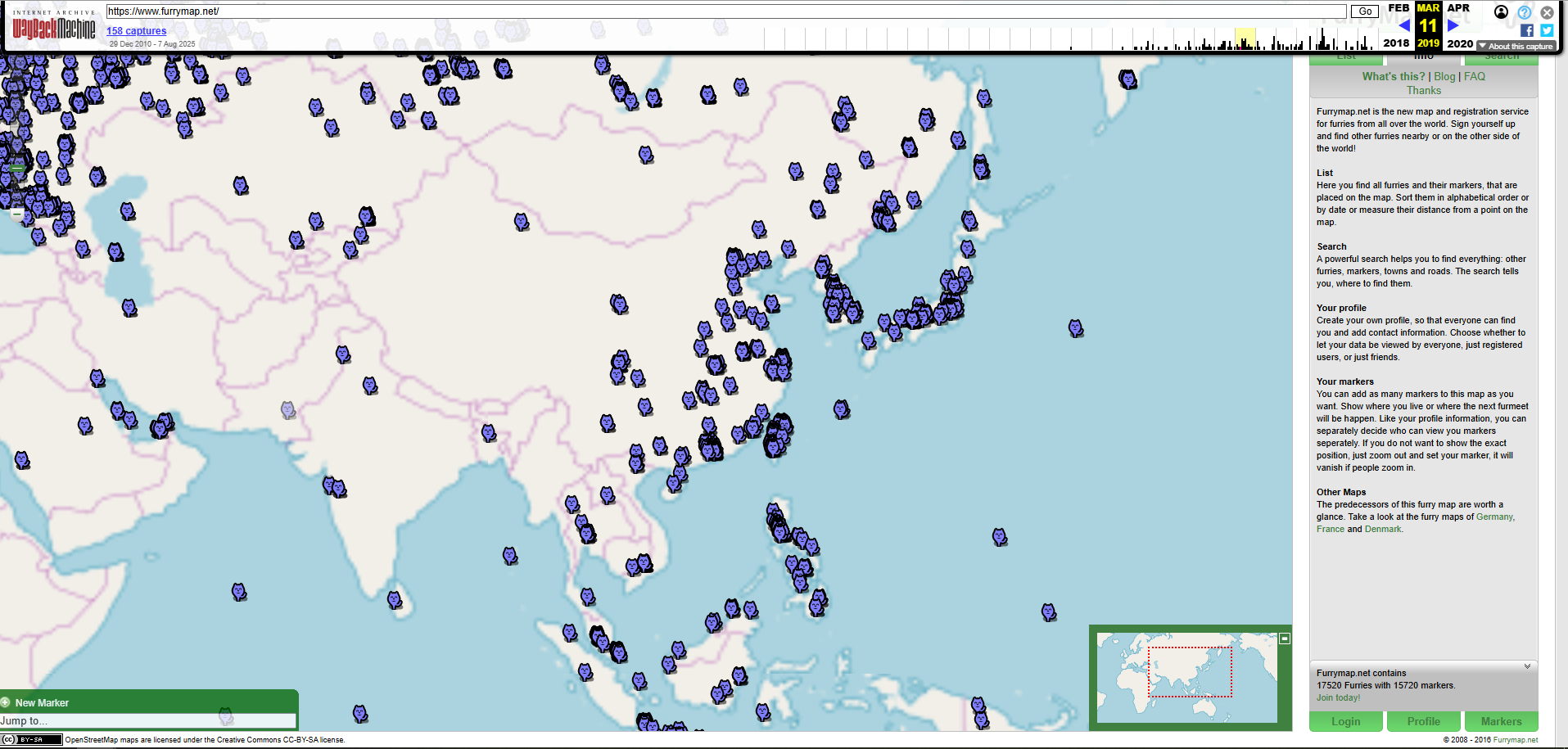Minimize the overview map

click(x=1285, y=638)
